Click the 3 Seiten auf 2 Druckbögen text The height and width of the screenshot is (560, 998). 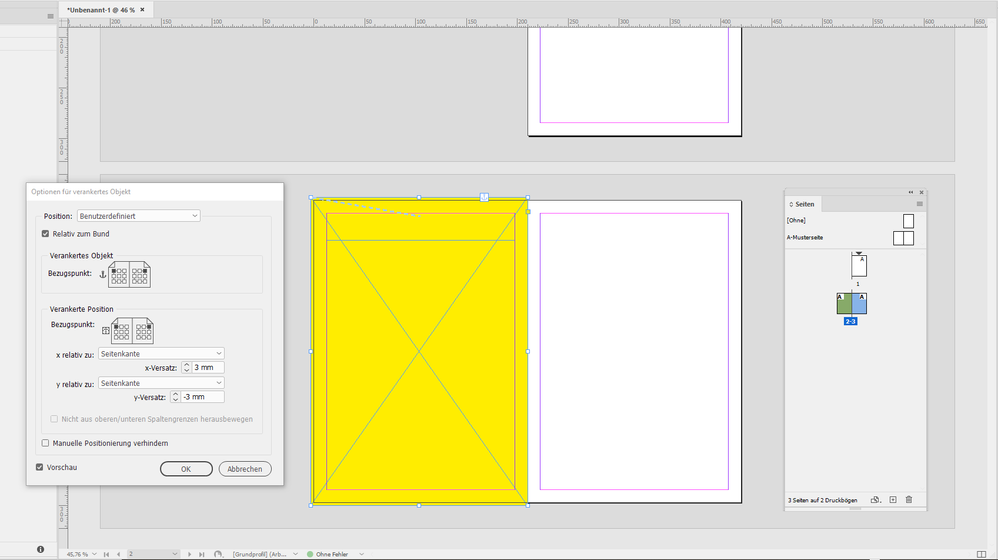[822, 500]
